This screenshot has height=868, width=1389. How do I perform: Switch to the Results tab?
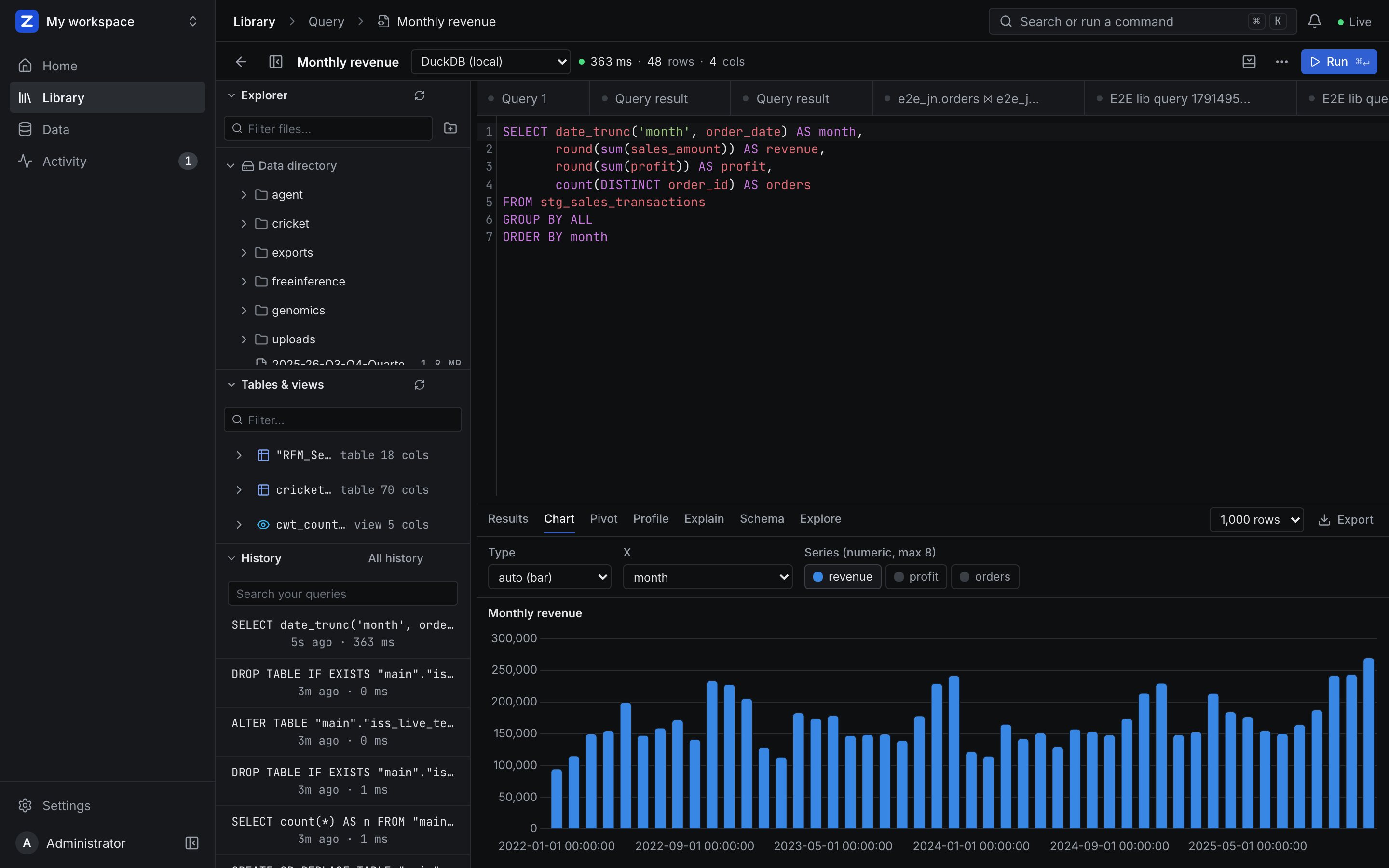click(508, 518)
